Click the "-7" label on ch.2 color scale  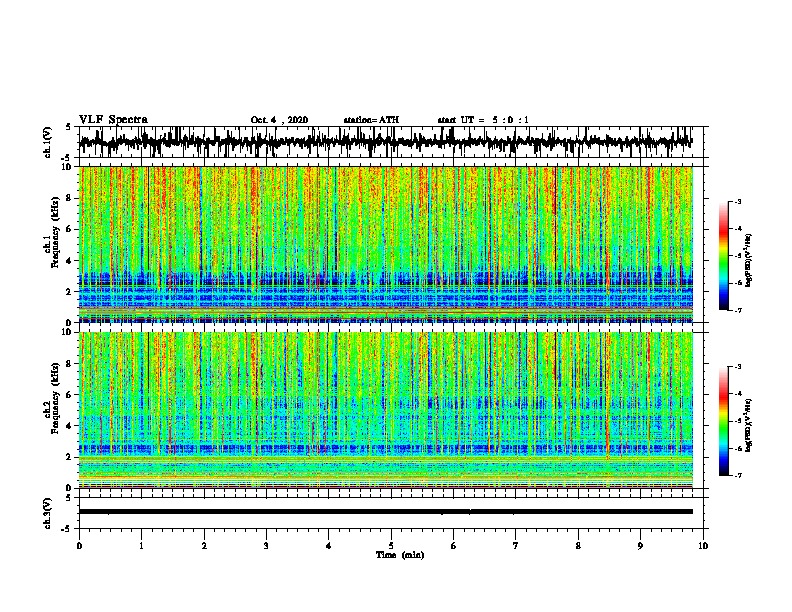click(737, 475)
